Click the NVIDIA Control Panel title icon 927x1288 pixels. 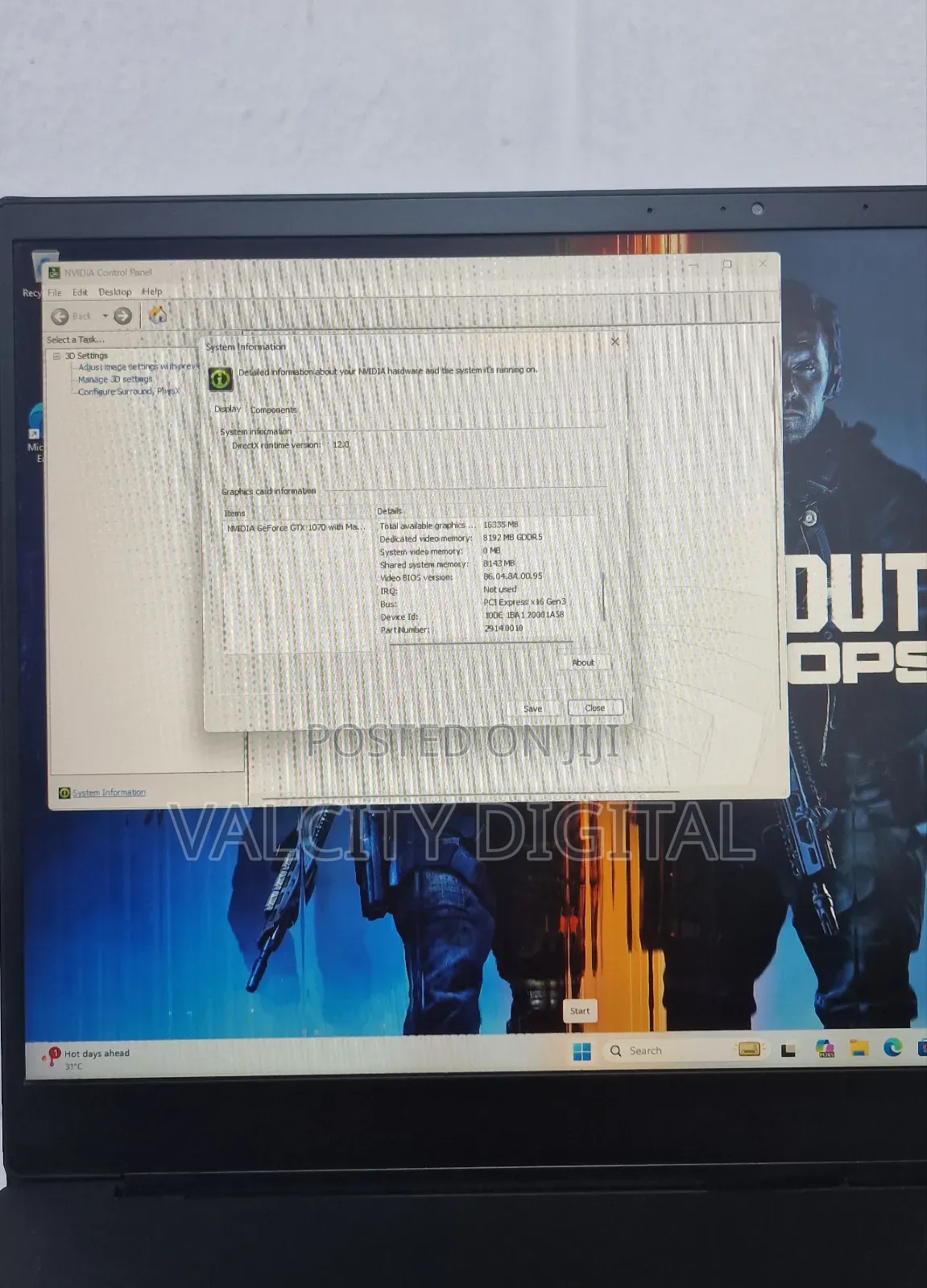pos(54,273)
